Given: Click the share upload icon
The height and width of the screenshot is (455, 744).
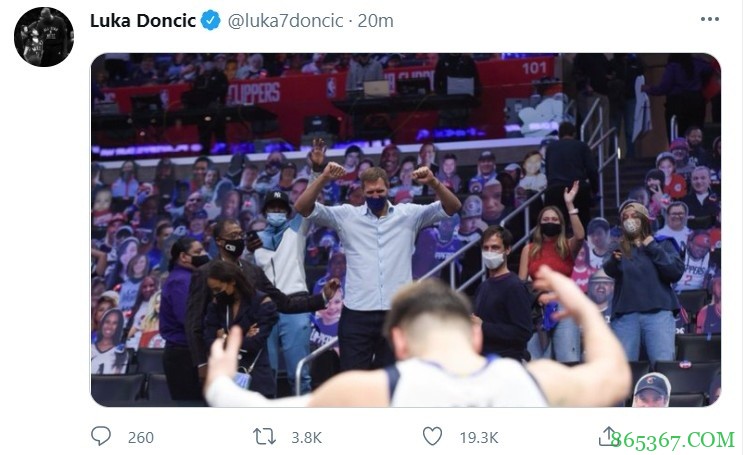Looking at the screenshot, I should (x=607, y=436).
